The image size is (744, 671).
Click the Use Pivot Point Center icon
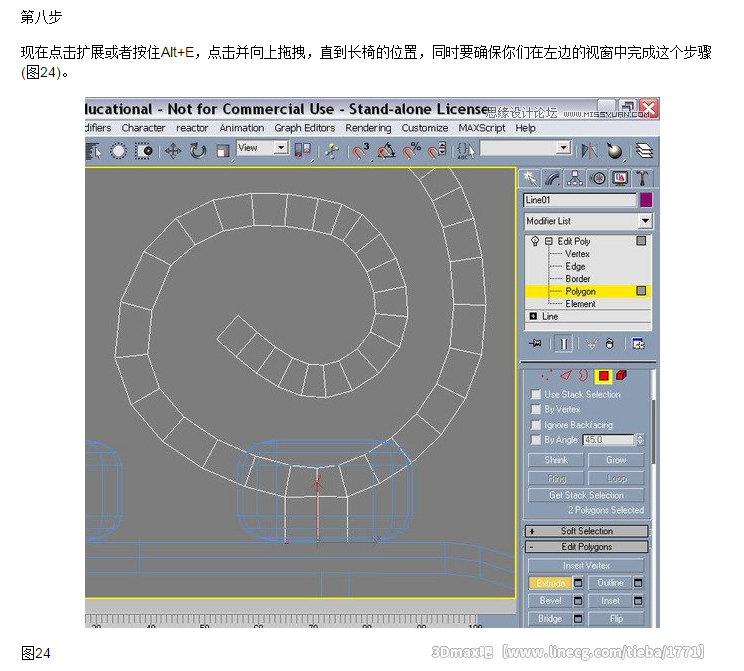tap(302, 151)
